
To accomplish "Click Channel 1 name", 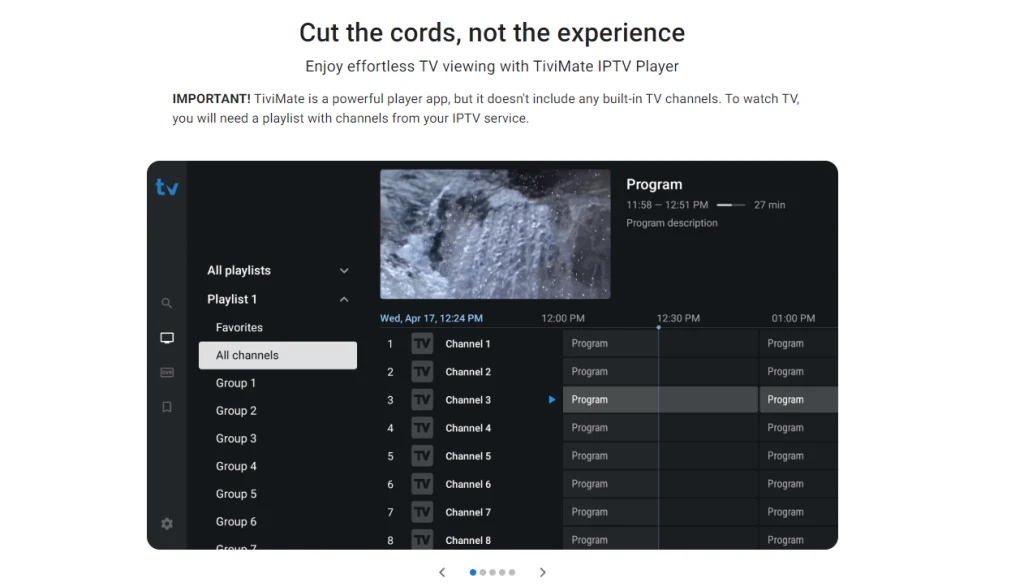I will [x=468, y=343].
